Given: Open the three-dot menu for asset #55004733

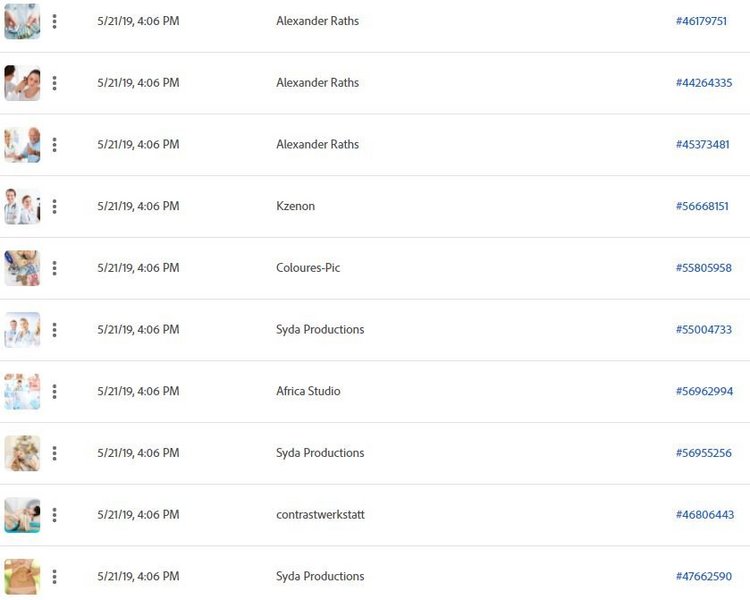Looking at the screenshot, I should coord(55,330).
